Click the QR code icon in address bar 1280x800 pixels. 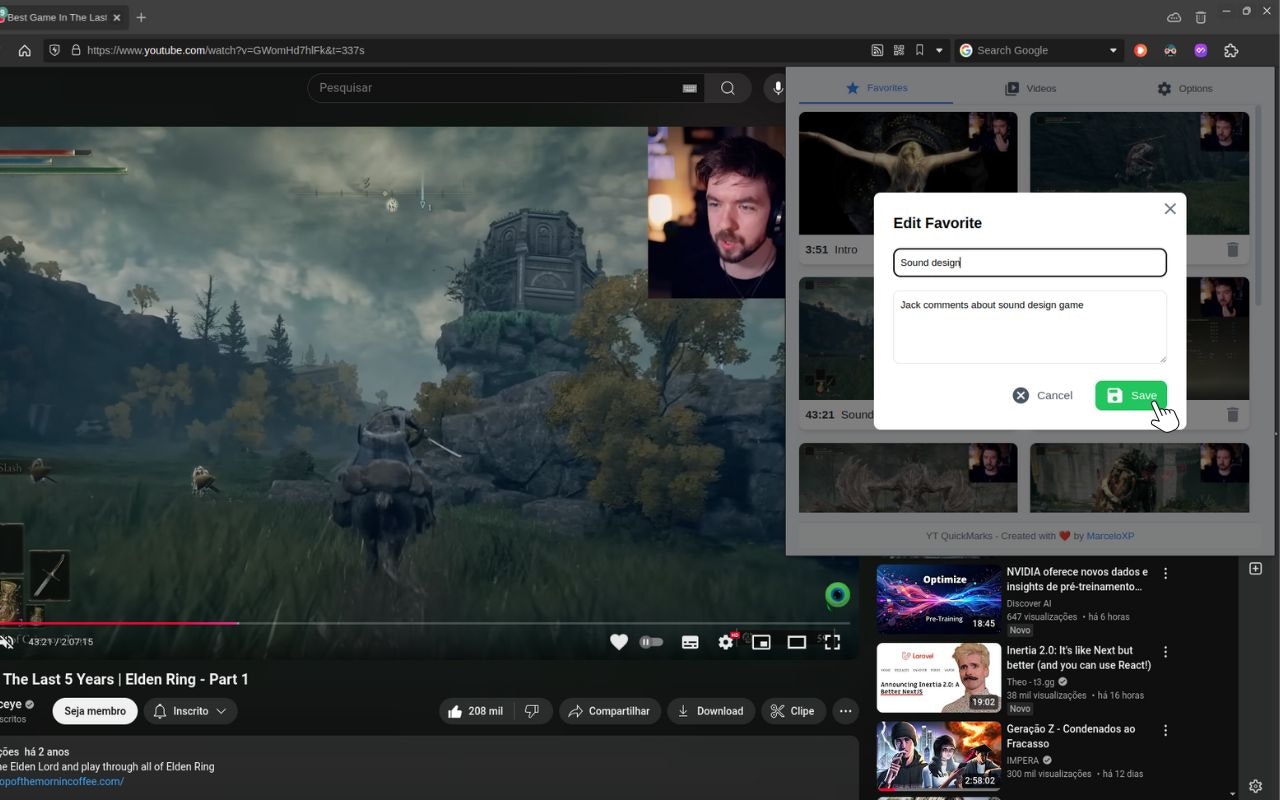click(898, 50)
